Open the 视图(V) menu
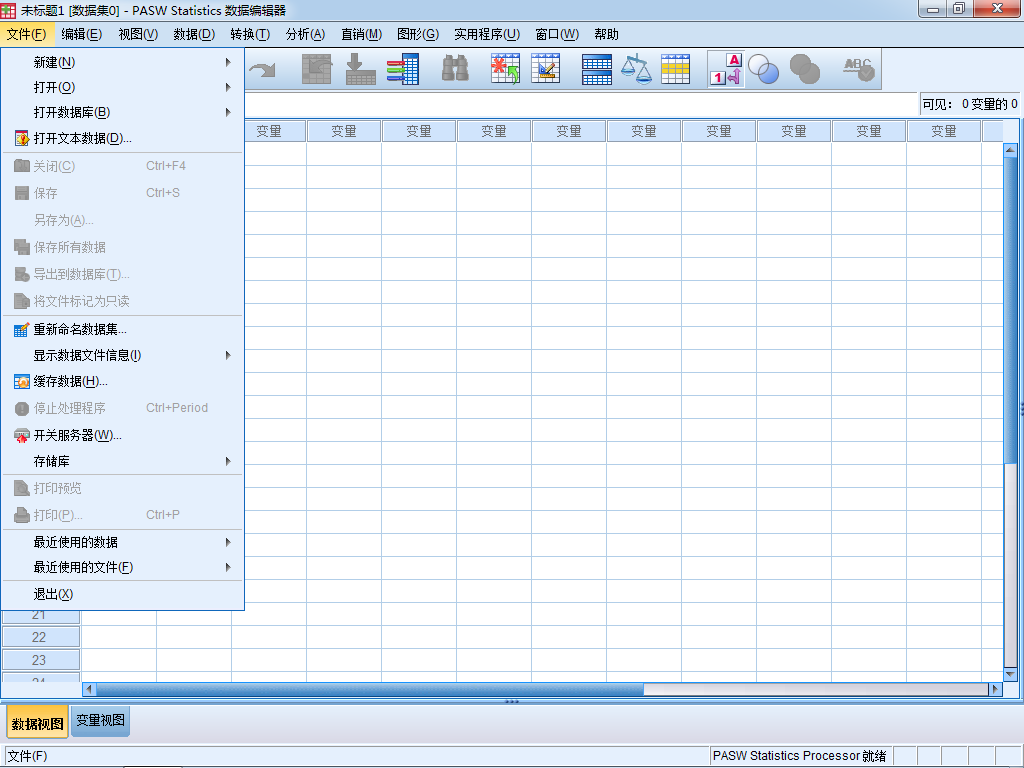Viewport: 1024px width, 768px height. click(x=138, y=35)
